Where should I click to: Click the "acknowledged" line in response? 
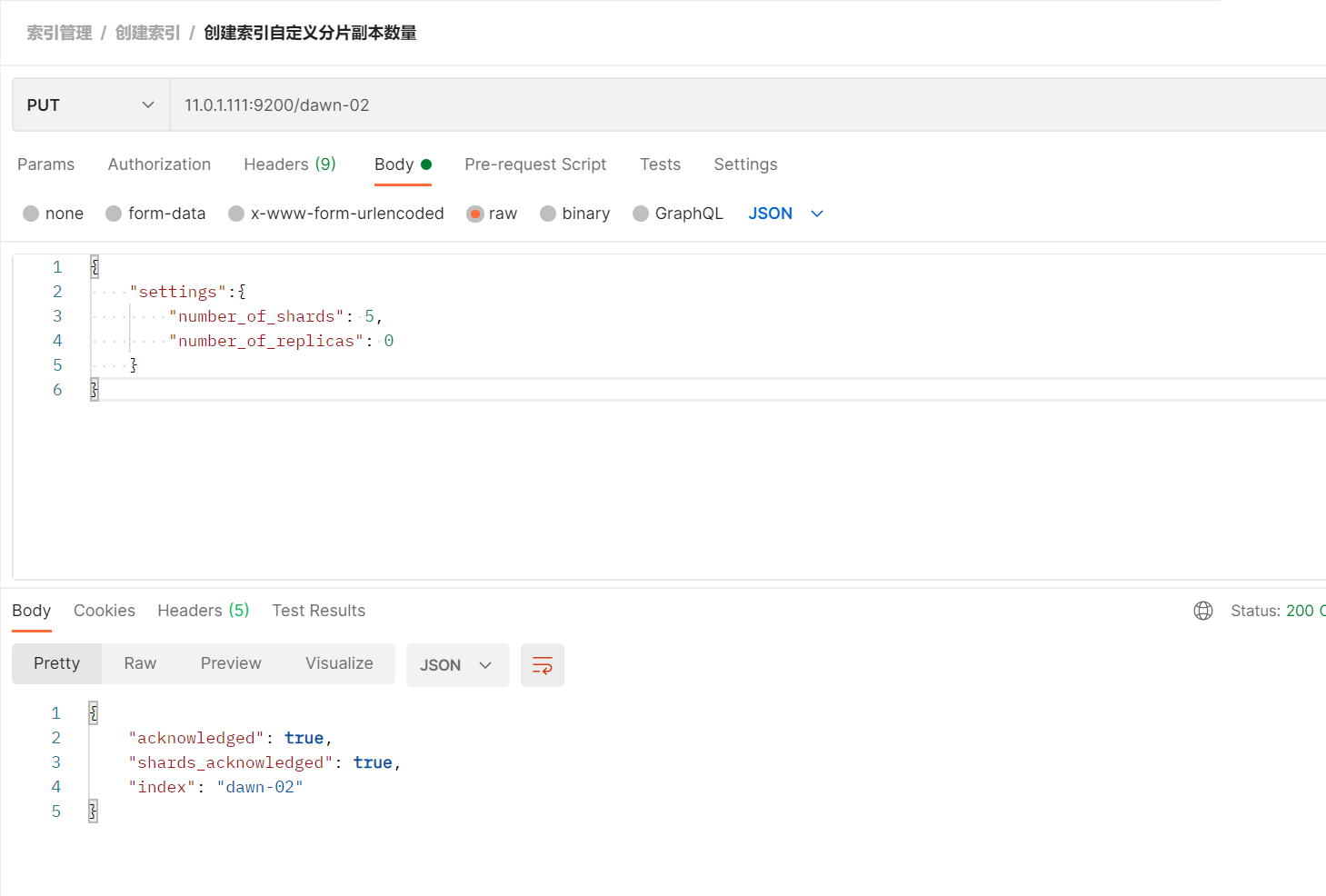coord(231,738)
